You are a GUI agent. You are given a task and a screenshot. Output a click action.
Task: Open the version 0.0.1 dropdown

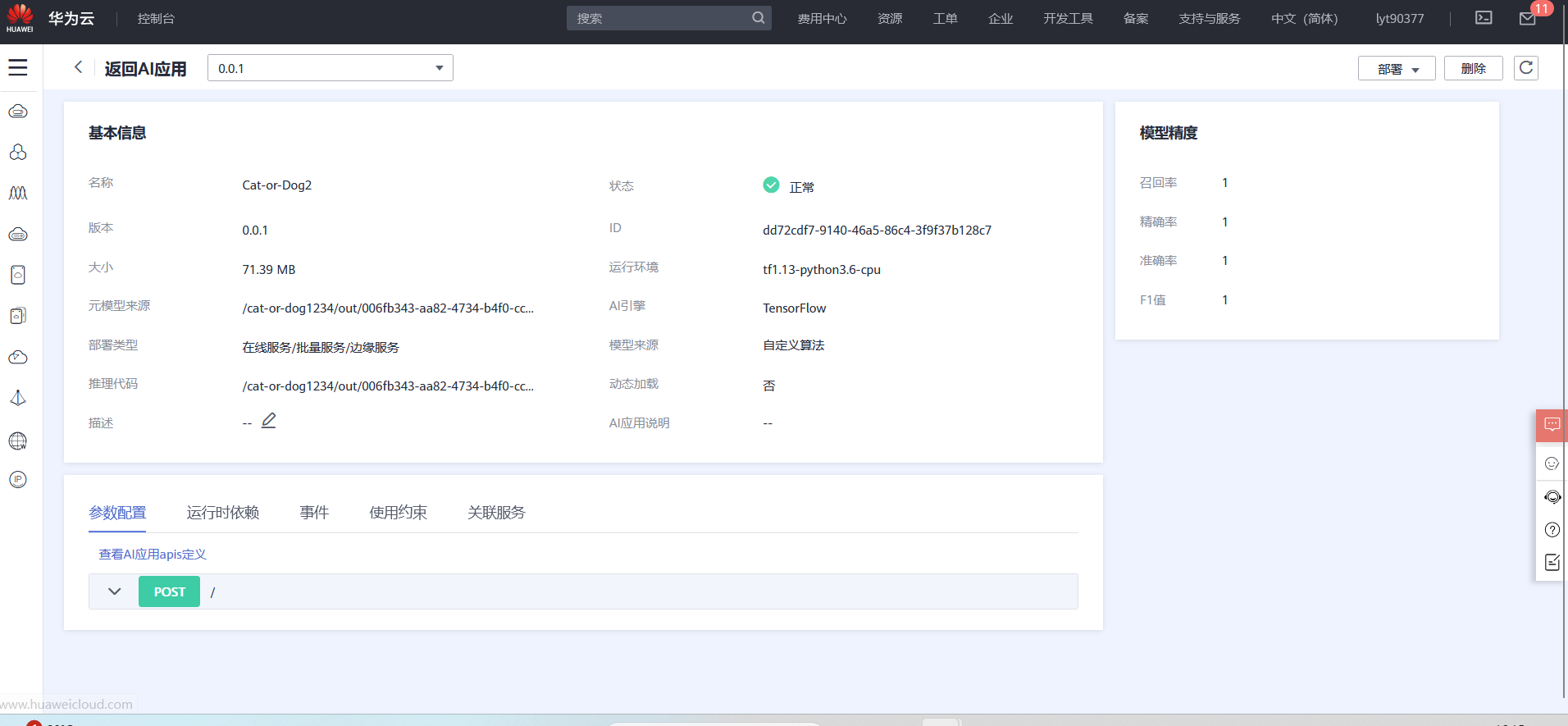[330, 68]
